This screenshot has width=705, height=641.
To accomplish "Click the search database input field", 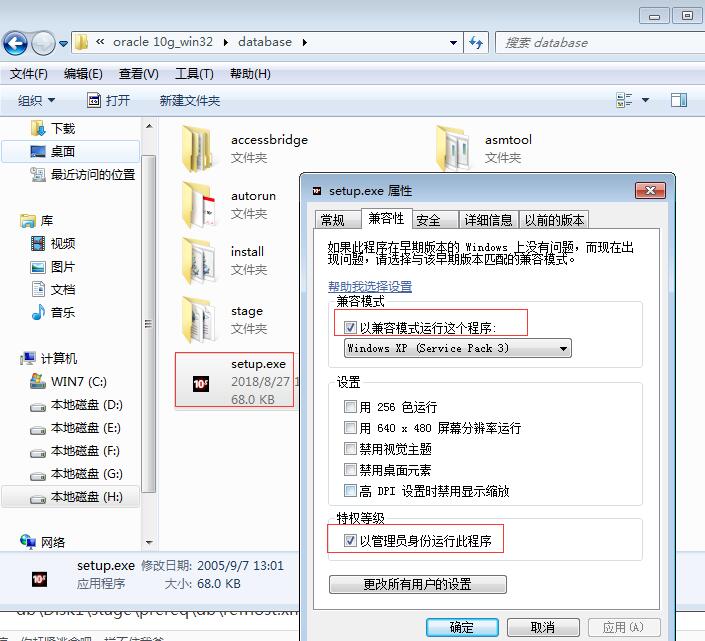I will (600, 43).
